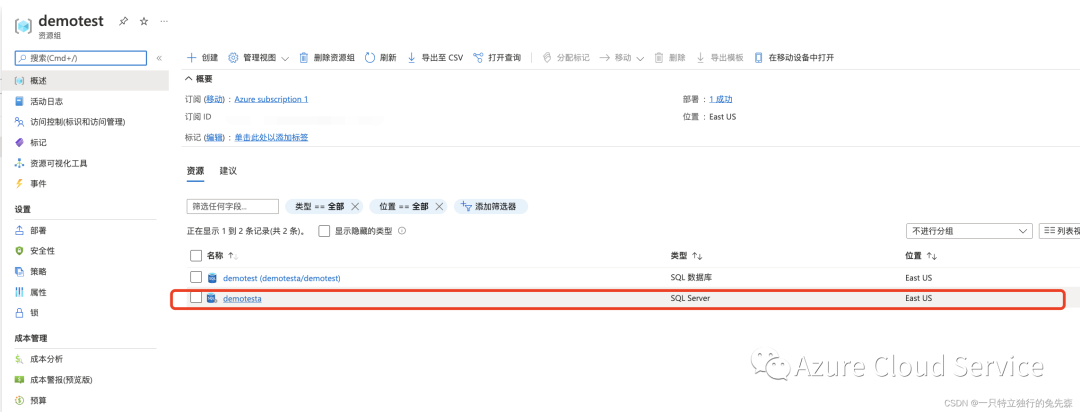Open demotest (demotesta/demotest) SQL database
This screenshot has height=412, width=1080.
[x=282, y=278]
